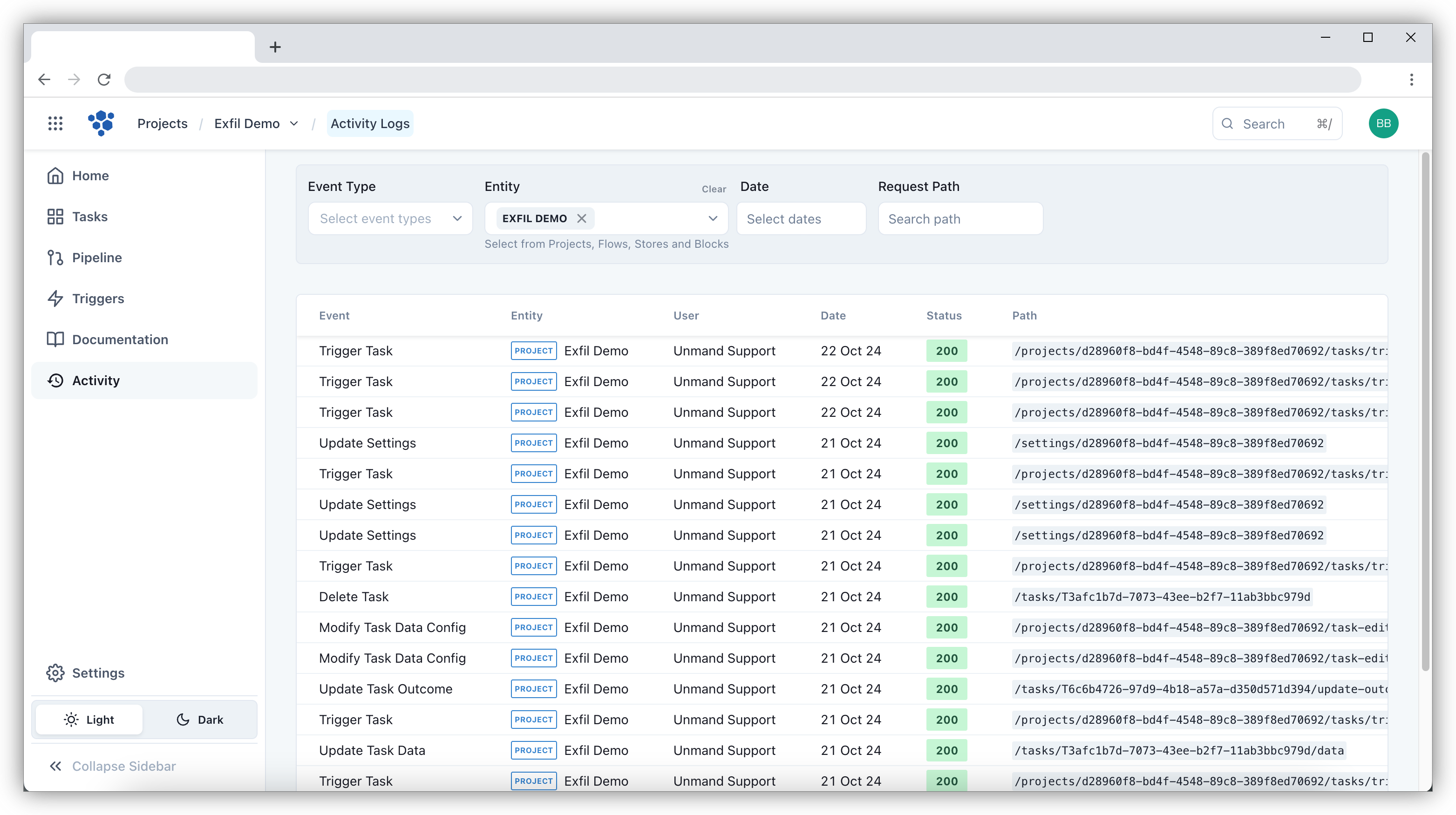Select the Activity Logs breadcrumb item

(x=370, y=123)
